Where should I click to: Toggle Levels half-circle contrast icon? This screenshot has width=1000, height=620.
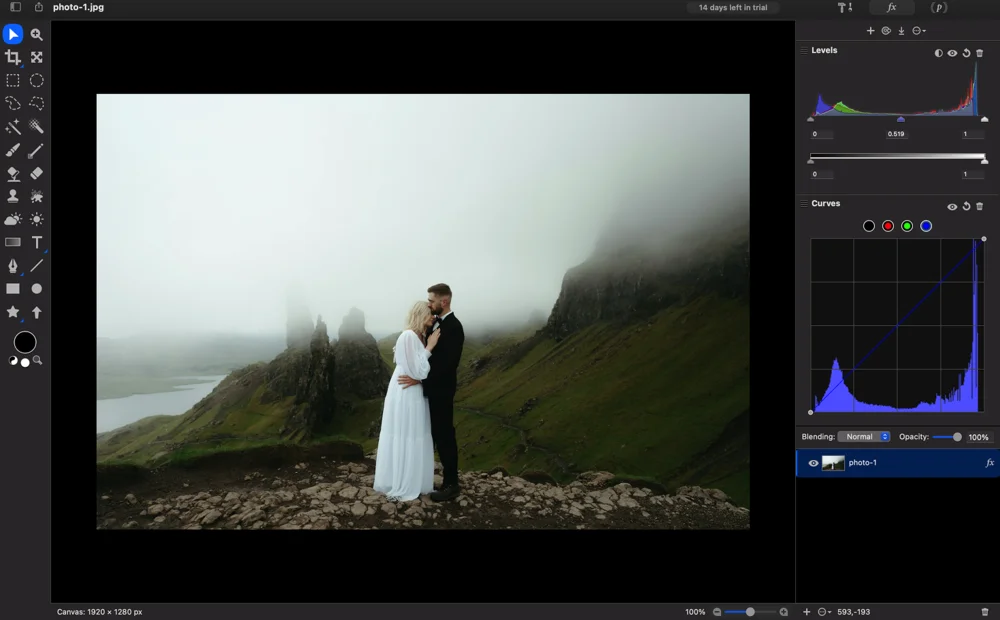pyautogui.click(x=938, y=54)
